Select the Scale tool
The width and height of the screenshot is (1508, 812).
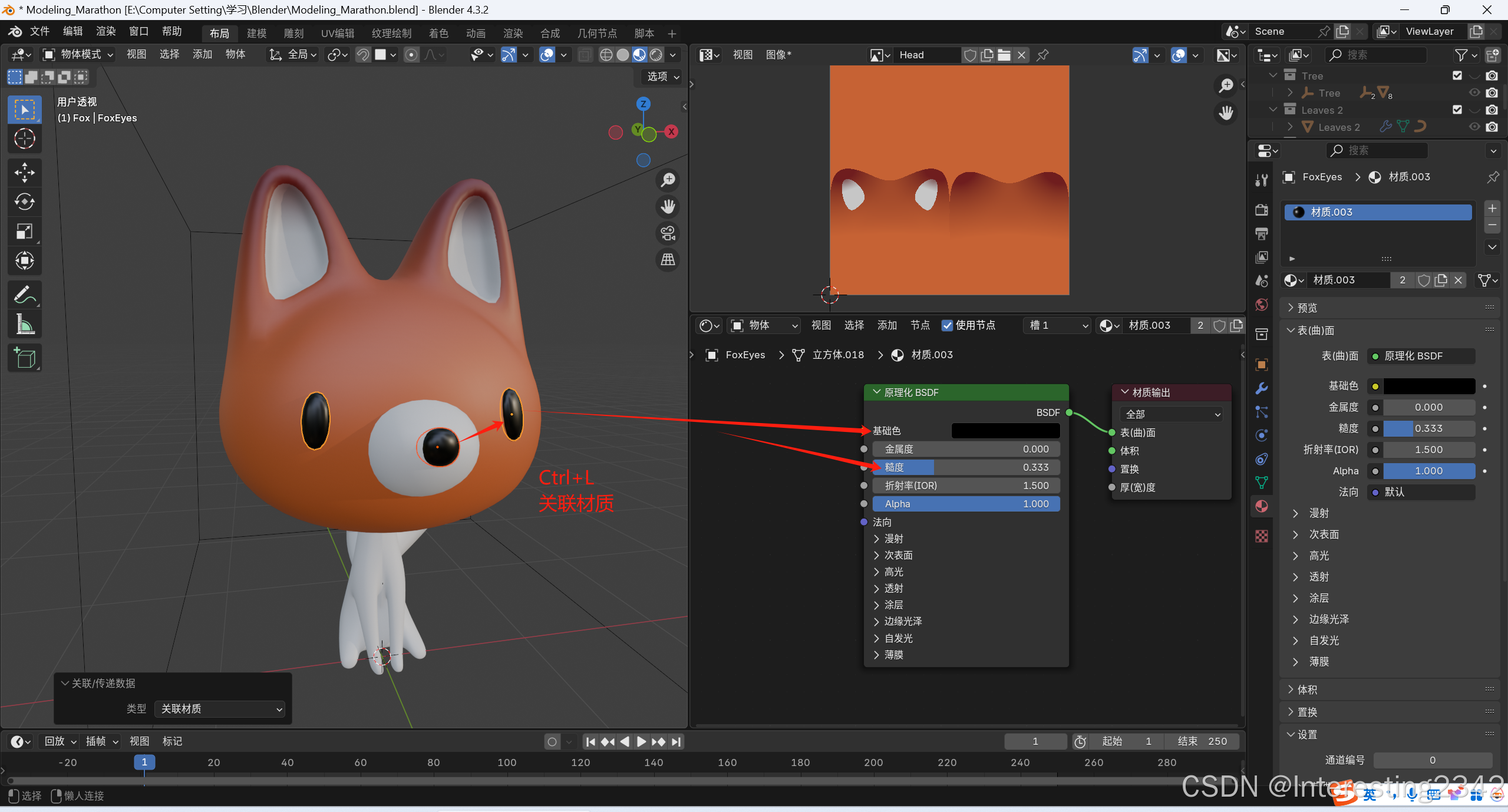[x=24, y=231]
